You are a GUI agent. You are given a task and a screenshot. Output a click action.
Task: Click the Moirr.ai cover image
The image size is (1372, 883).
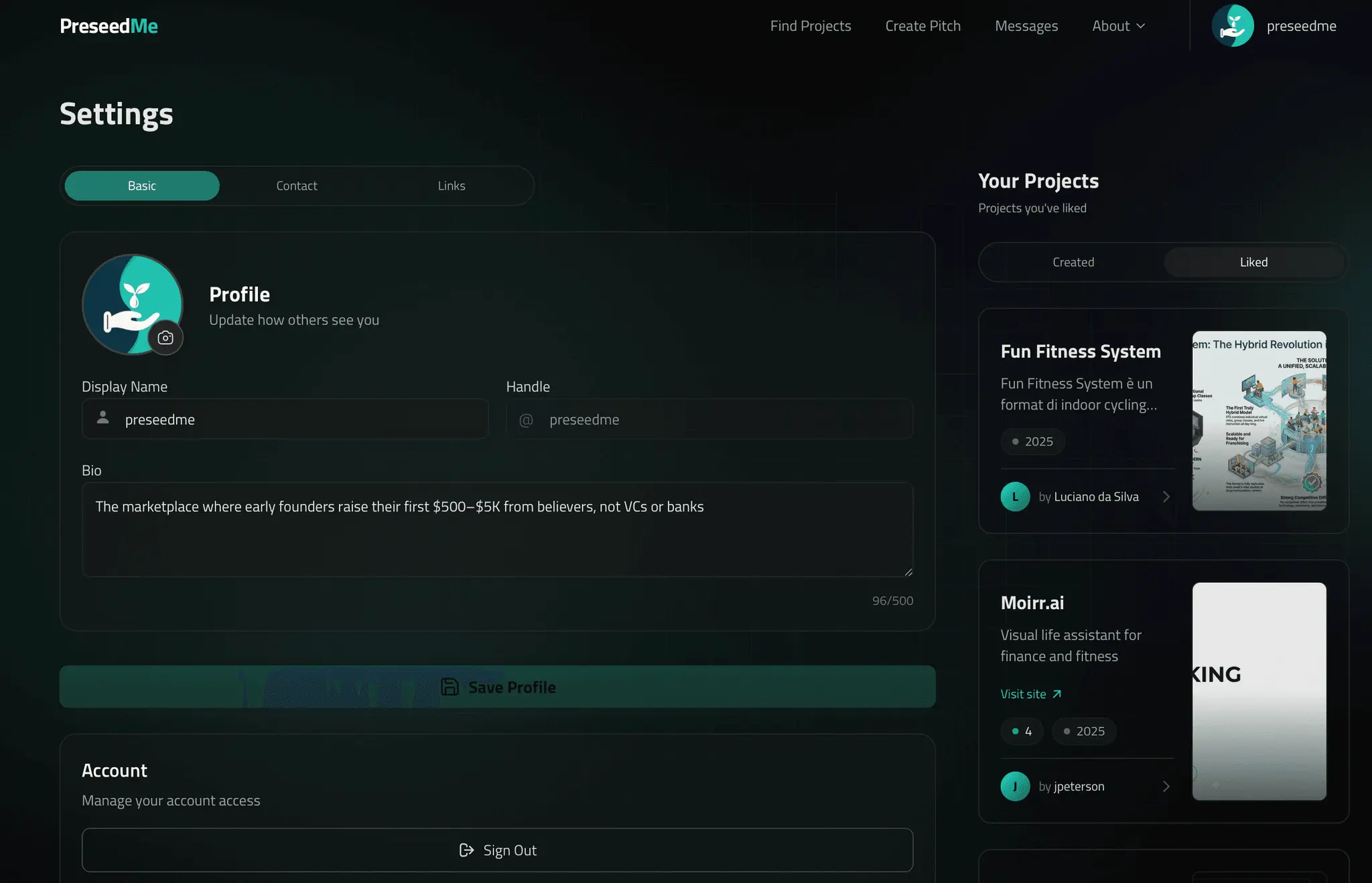(x=1259, y=691)
